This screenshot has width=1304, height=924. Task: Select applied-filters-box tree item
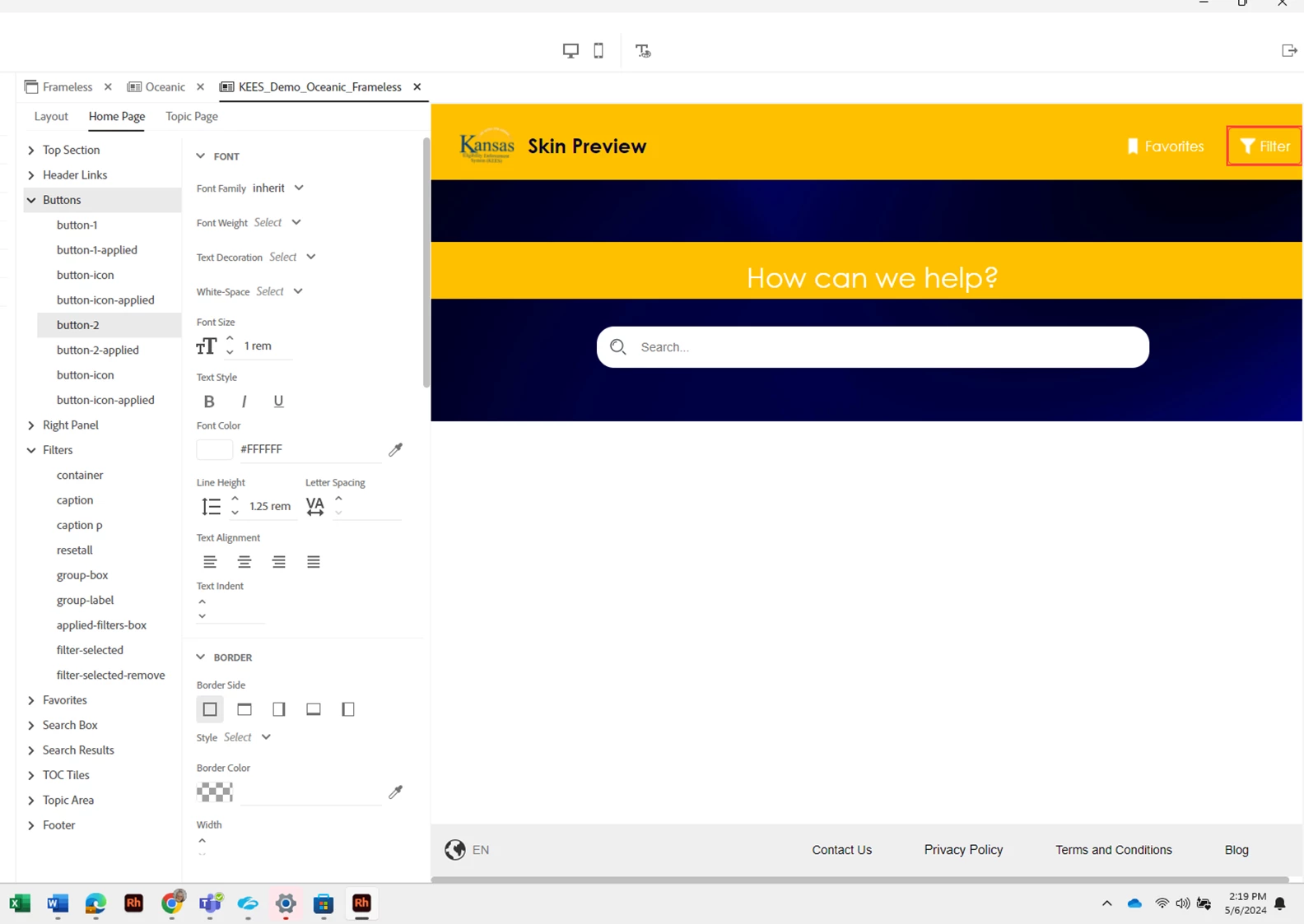tap(101, 625)
